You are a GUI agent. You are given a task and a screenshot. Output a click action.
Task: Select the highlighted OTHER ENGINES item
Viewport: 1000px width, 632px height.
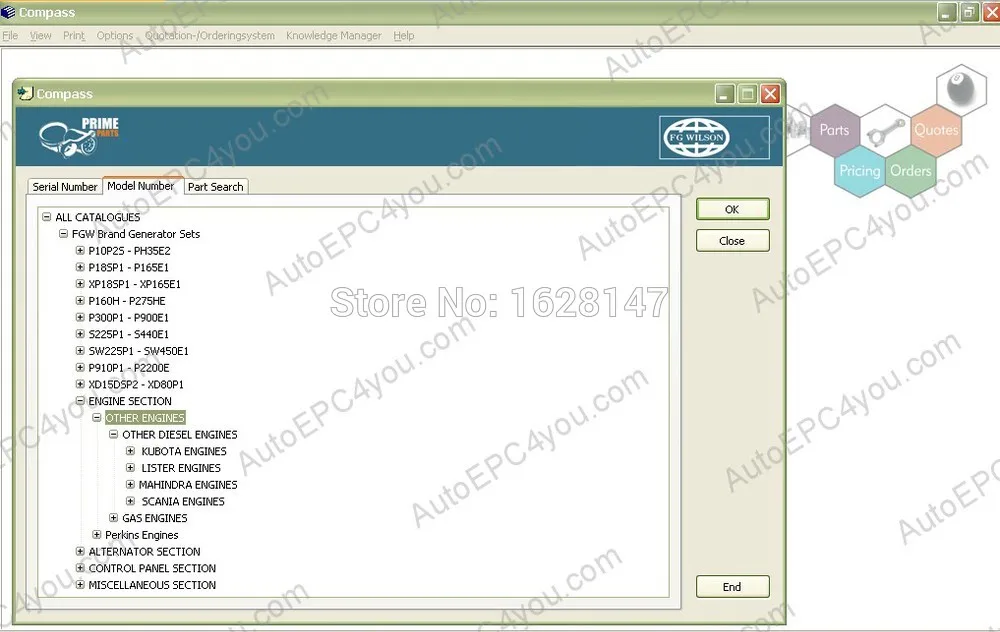click(145, 418)
